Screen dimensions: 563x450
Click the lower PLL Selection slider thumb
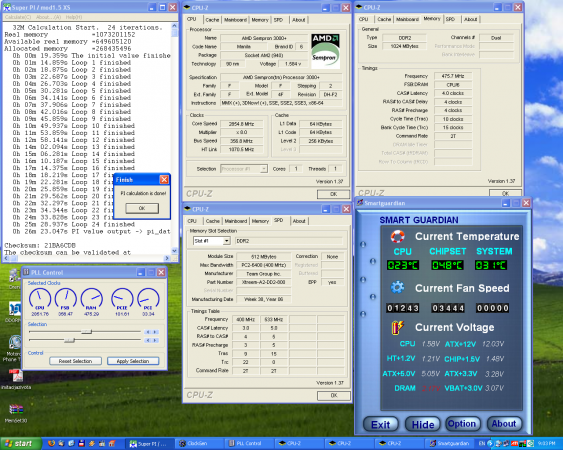coord(69,340)
